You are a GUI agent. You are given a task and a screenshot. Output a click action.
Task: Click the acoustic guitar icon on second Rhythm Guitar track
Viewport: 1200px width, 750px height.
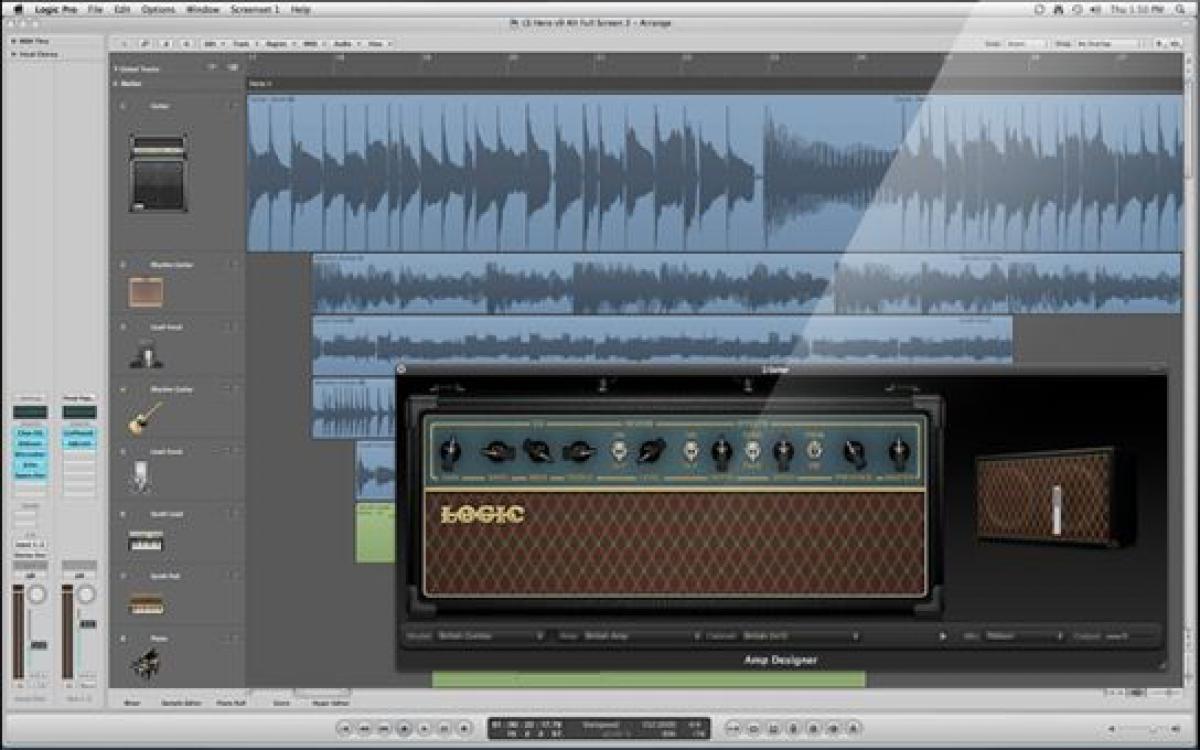click(145, 417)
